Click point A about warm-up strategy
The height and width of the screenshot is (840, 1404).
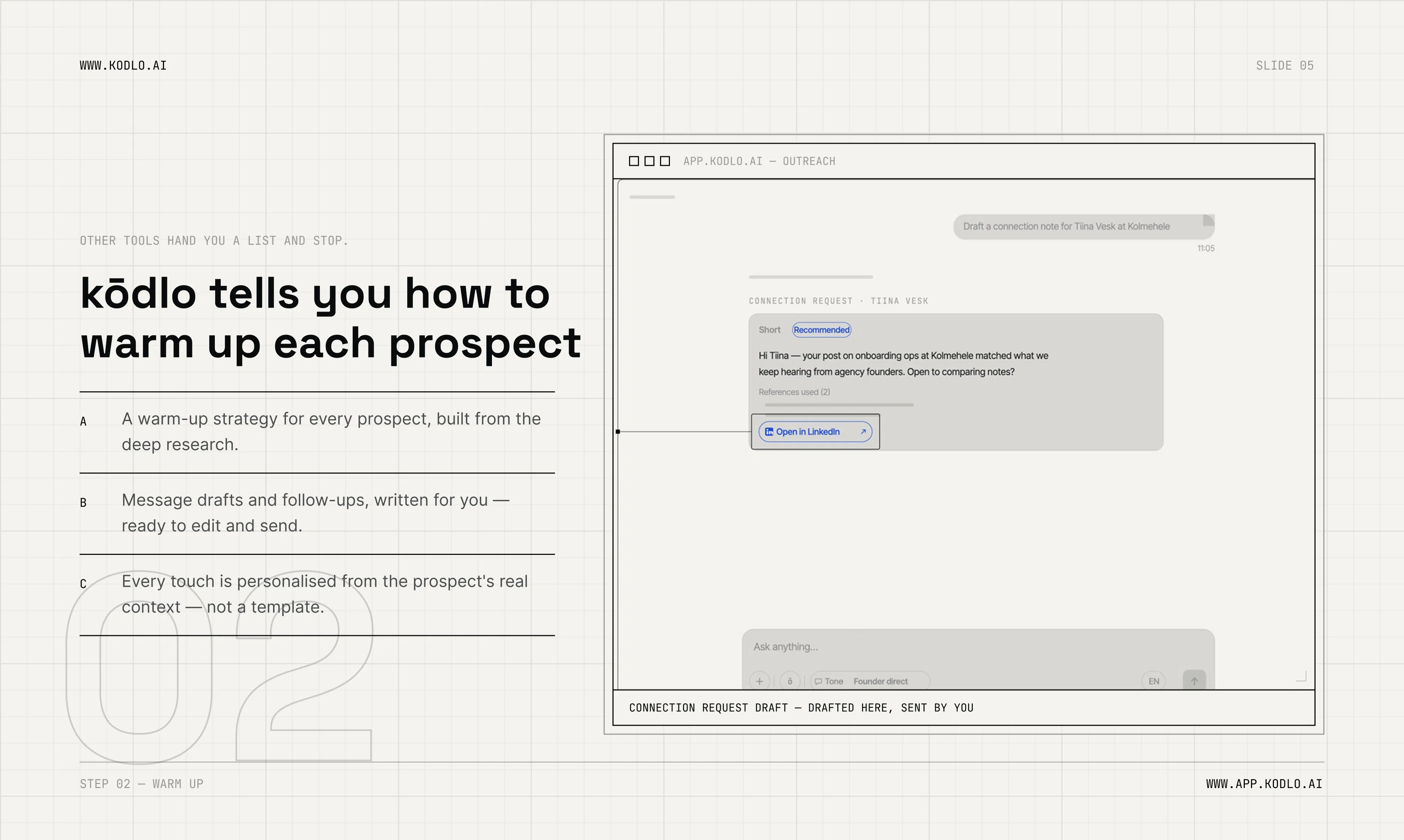(x=317, y=432)
